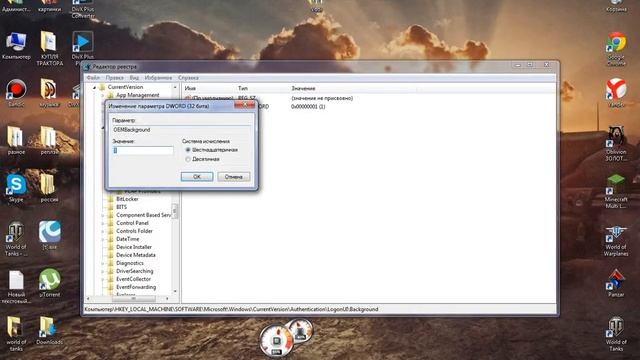The height and width of the screenshot is (360, 640).
Task: Open the Вид menu
Action: [134, 78]
